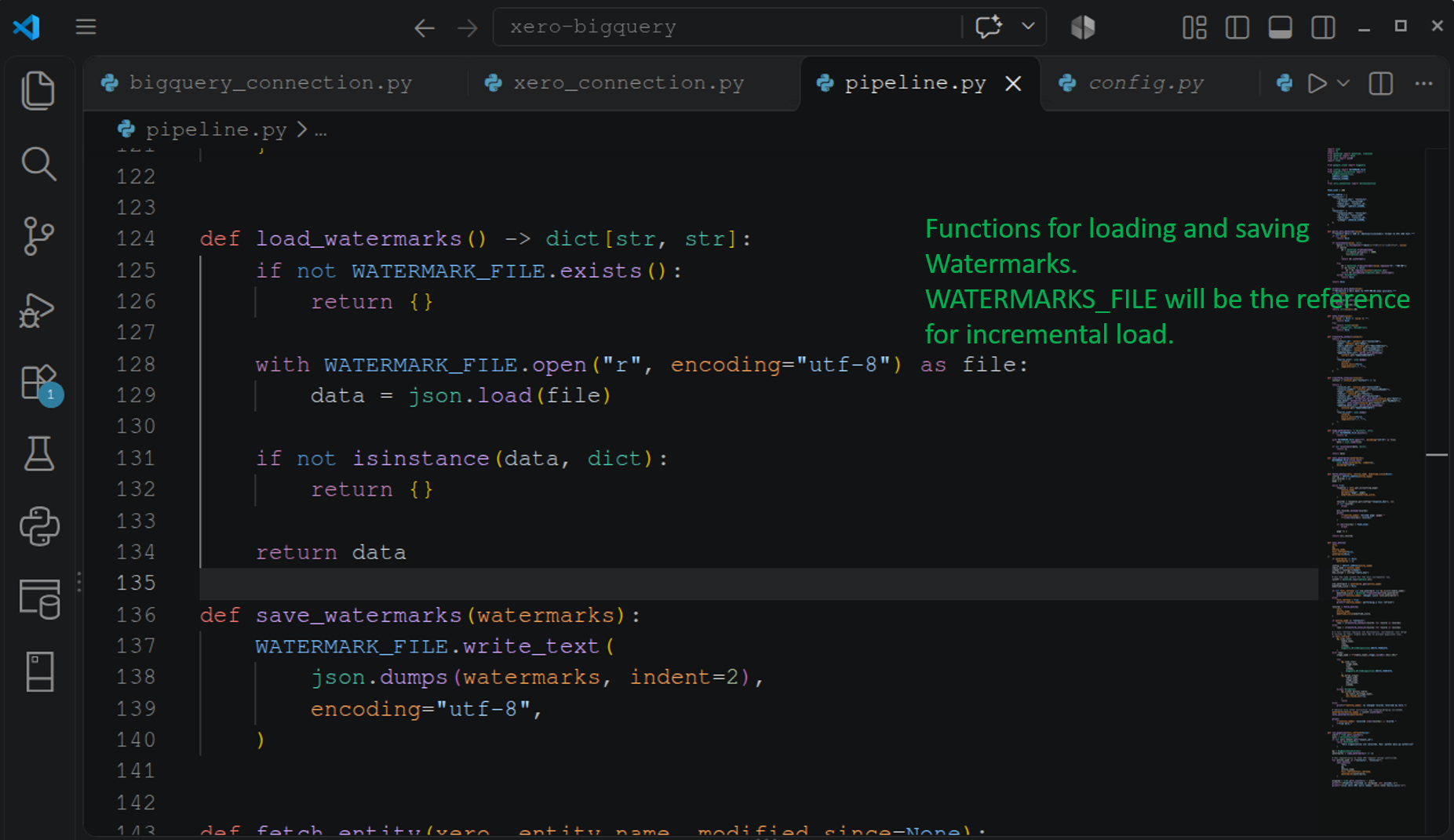Toggle the bottom panel visibility
This screenshot has height=840, width=1454.
coord(1280,27)
